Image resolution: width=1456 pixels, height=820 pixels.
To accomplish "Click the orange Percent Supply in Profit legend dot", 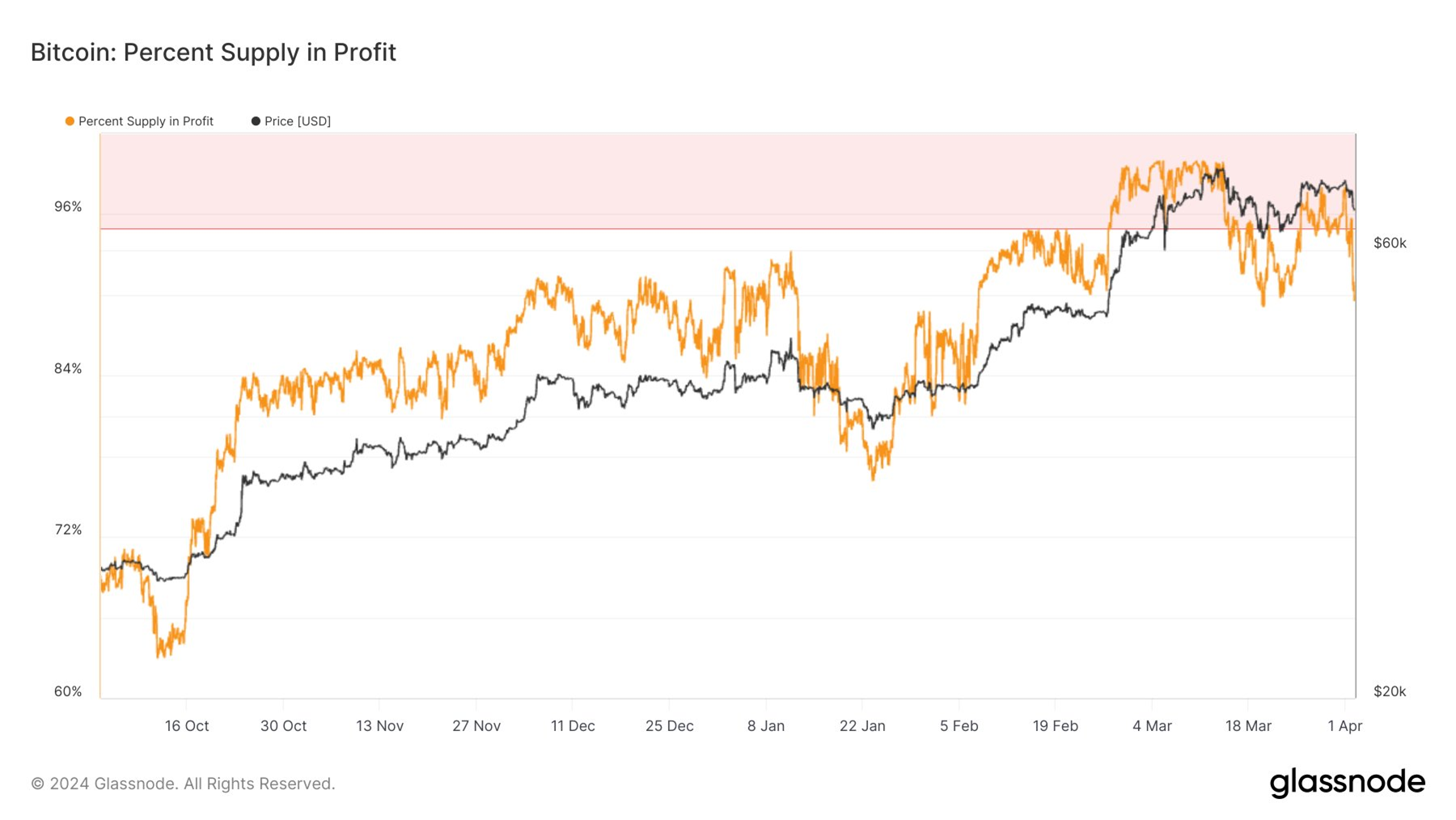I will point(70,121).
